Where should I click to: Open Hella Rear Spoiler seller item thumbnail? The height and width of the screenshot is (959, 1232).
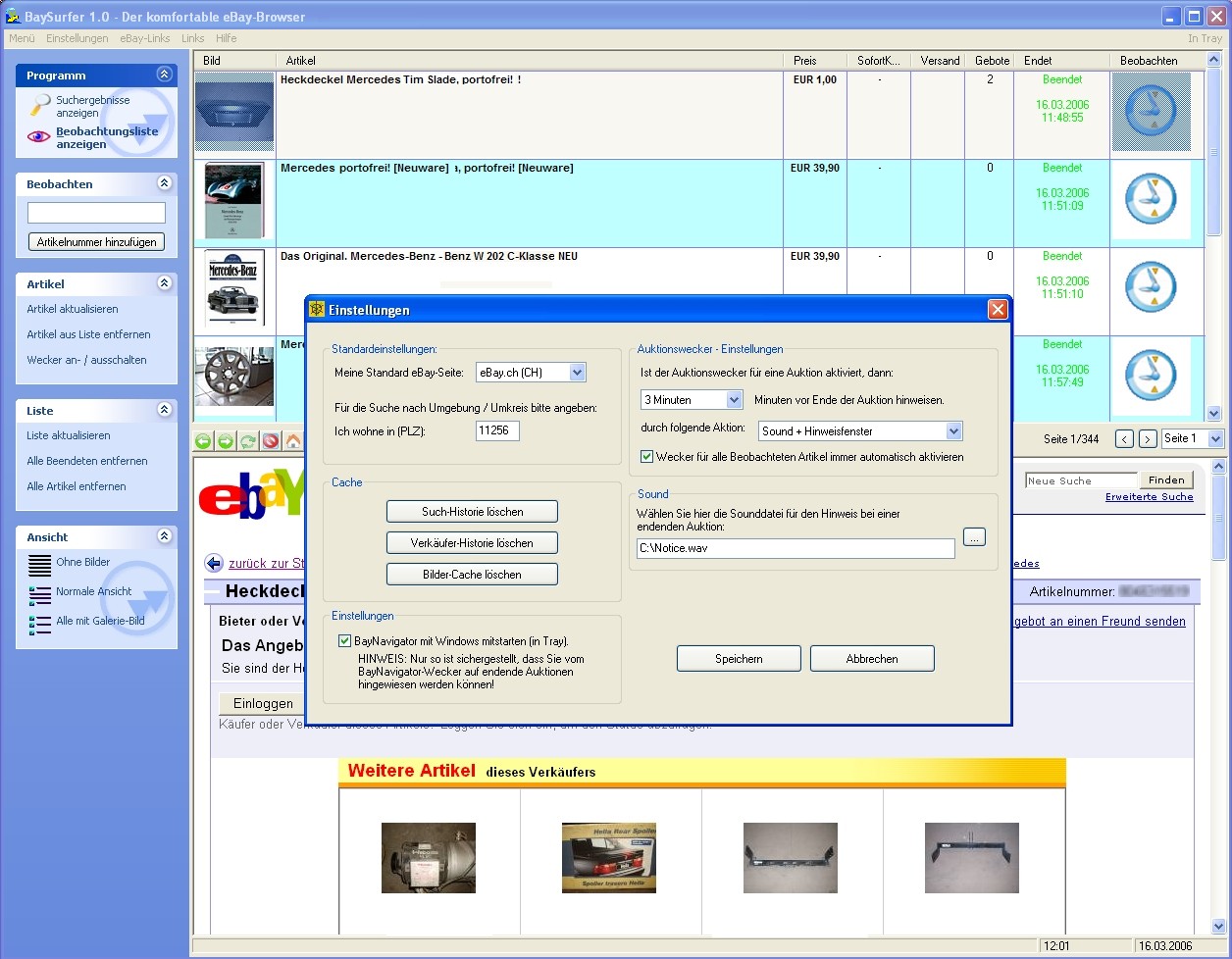coord(608,857)
